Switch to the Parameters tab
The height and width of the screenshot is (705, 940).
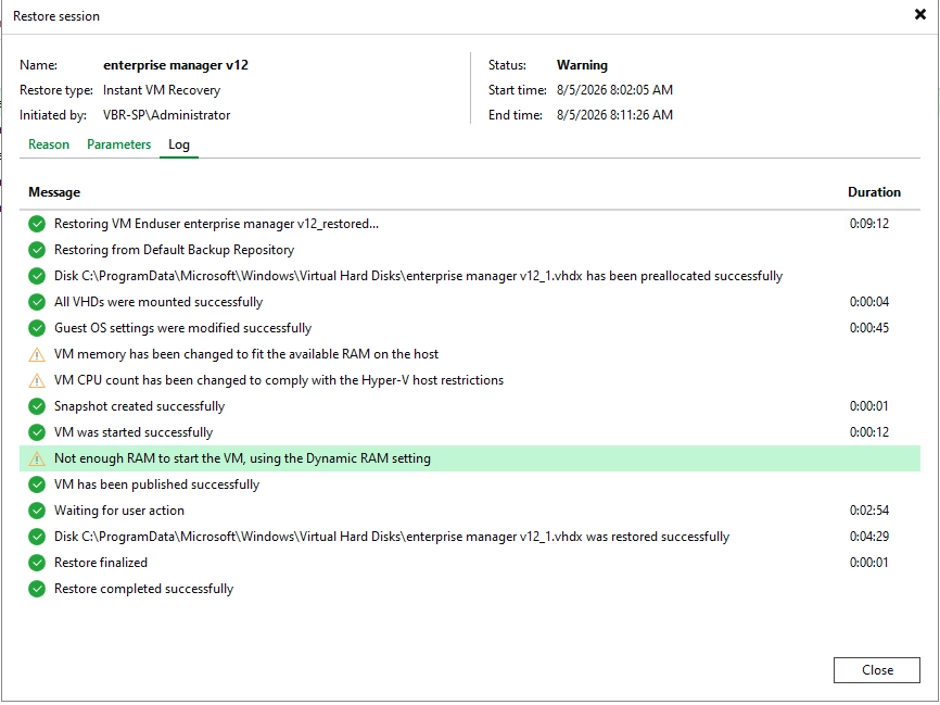tap(119, 144)
